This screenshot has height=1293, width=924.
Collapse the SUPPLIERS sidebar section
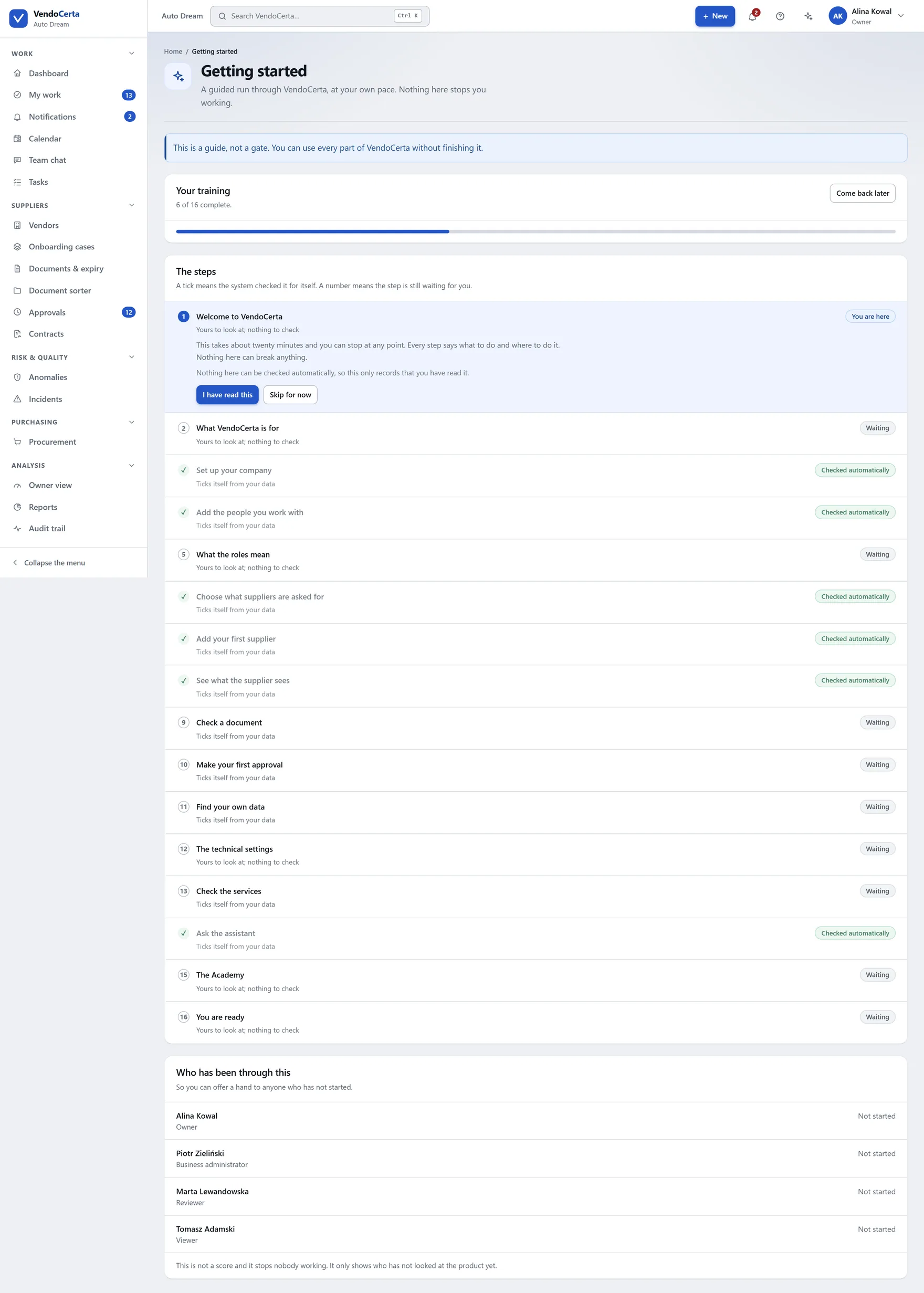tap(131, 205)
